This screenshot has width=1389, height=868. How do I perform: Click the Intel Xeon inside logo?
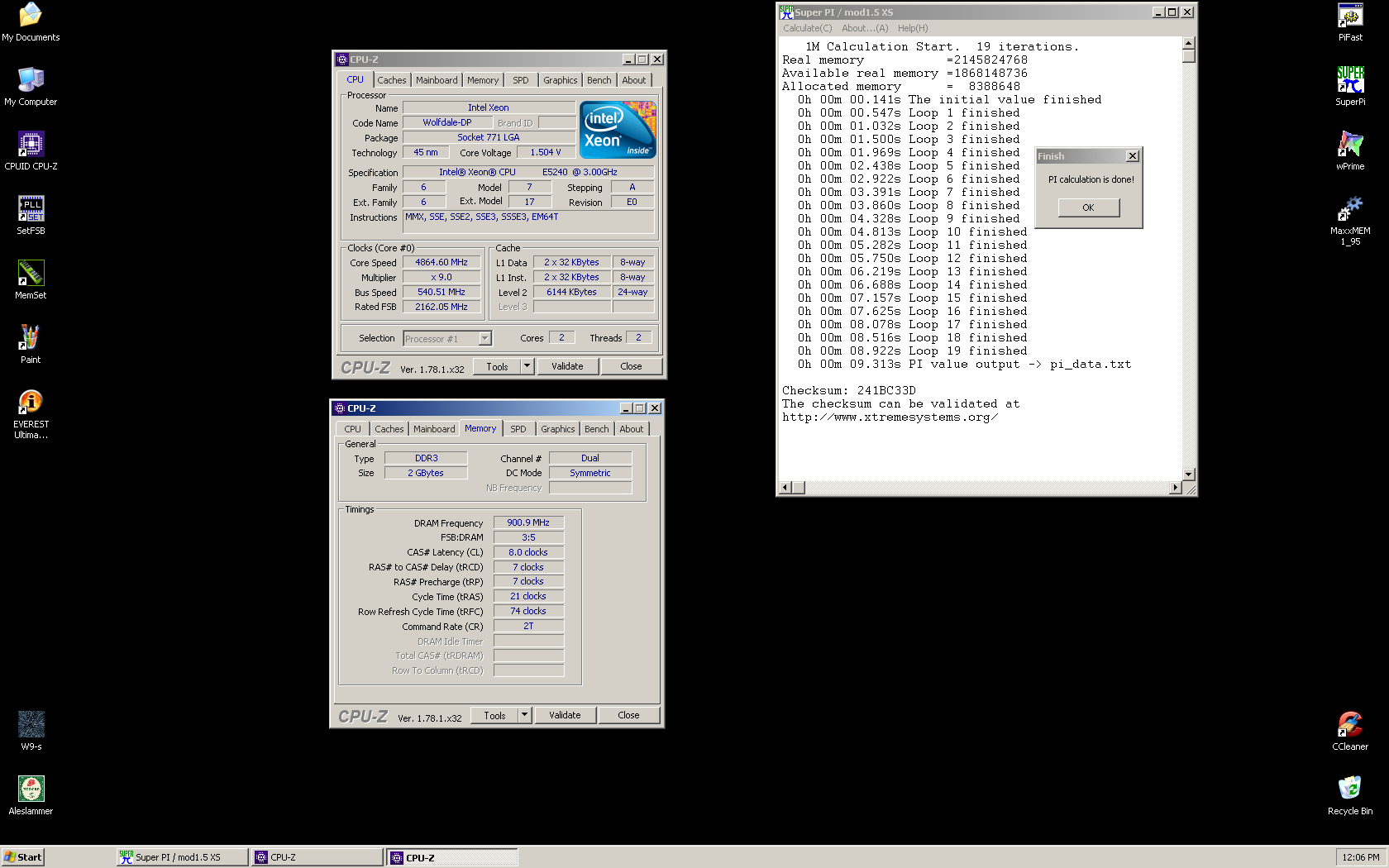(x=618, y=129)
